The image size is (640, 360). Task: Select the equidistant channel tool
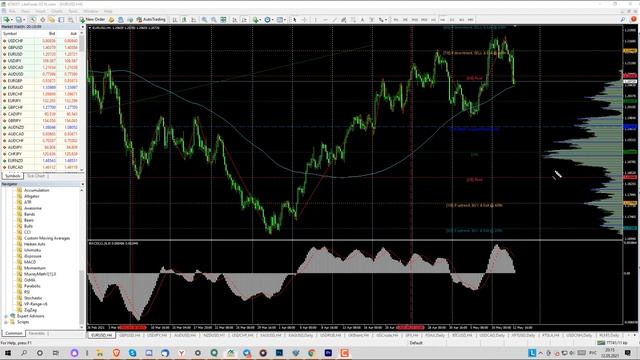[x=344, y=19]
